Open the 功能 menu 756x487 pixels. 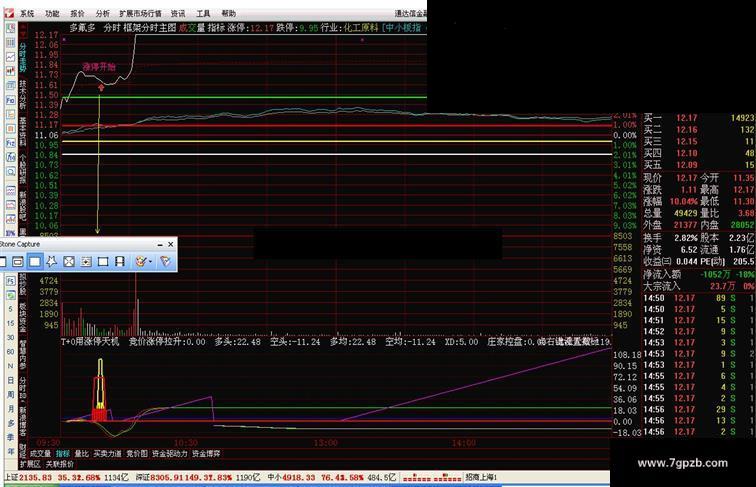tap(52, 14)
